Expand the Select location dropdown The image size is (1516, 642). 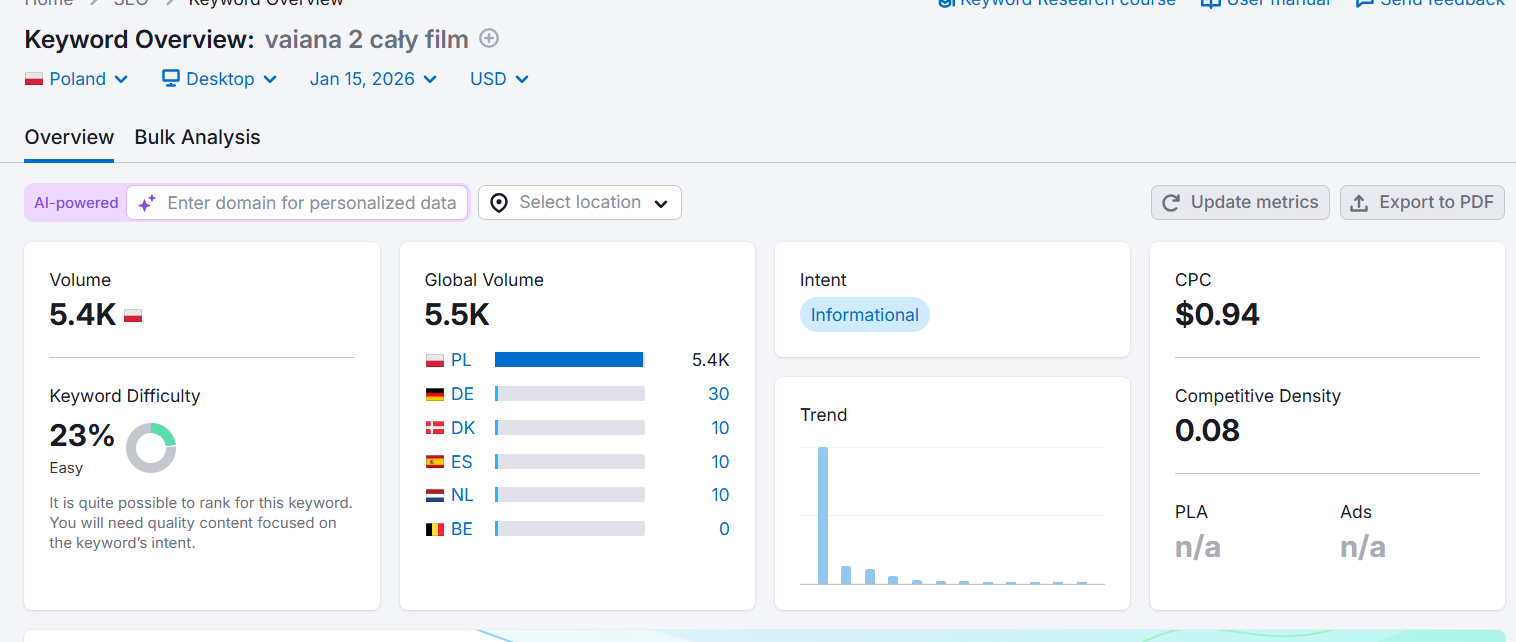[x=580, y=203]
